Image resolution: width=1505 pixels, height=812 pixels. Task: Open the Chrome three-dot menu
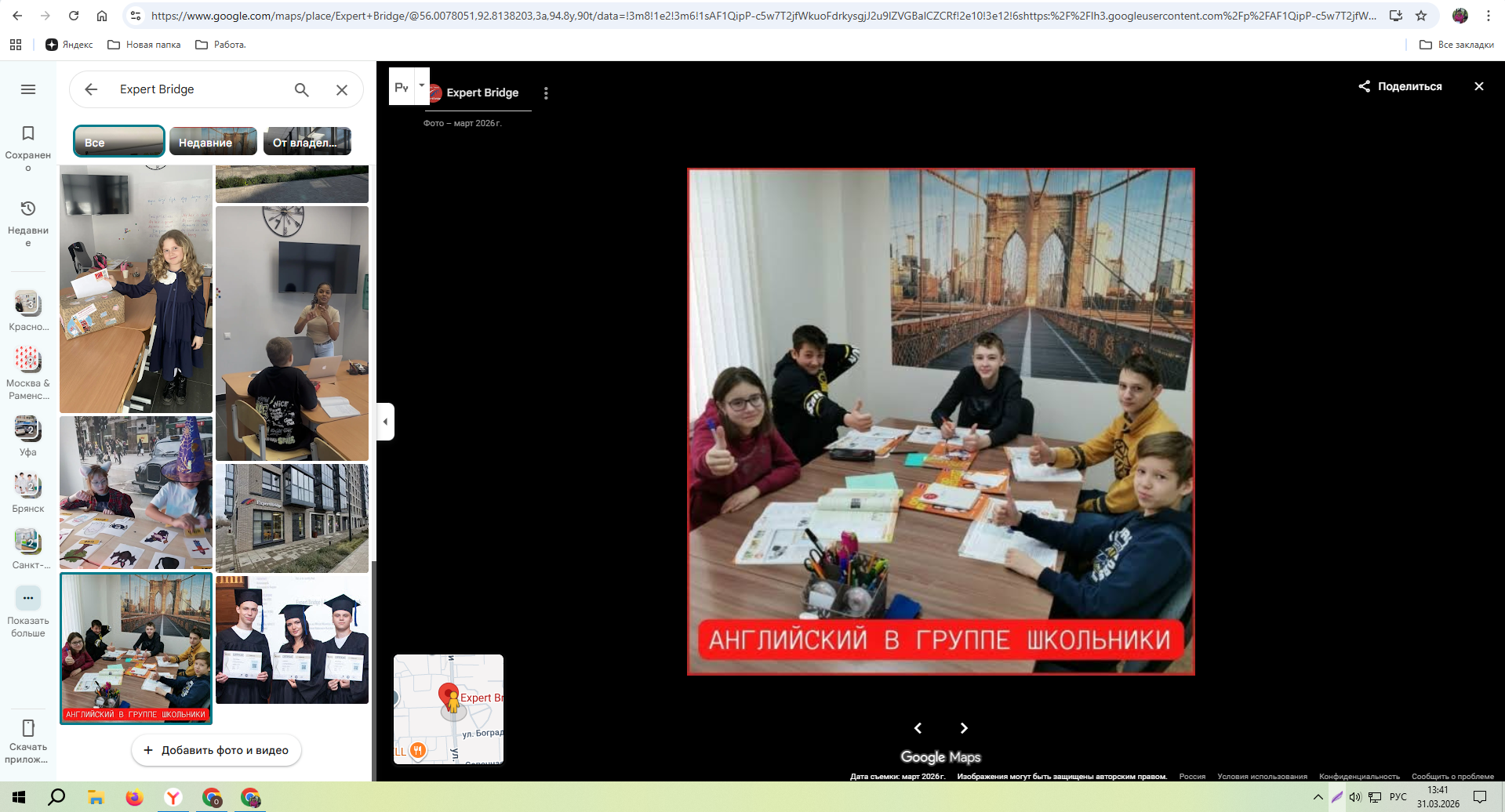pyautogui.click(x=1489, y=16)
